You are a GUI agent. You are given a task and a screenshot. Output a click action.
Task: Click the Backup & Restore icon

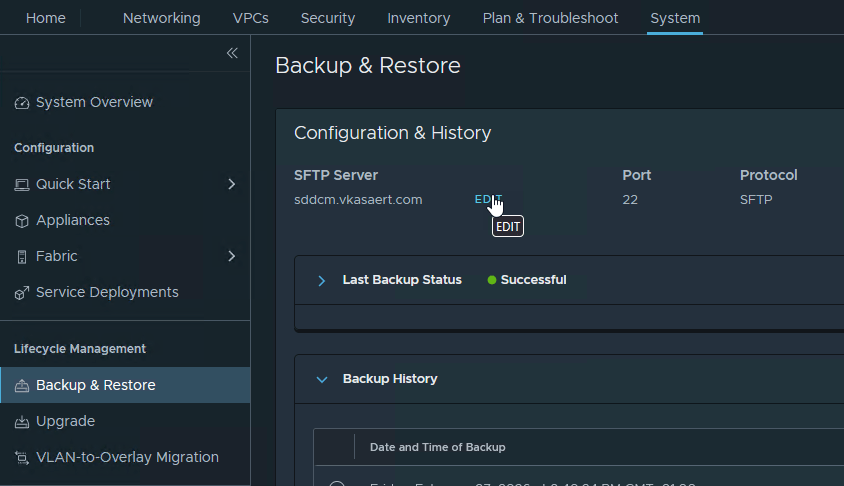point(22,386)
